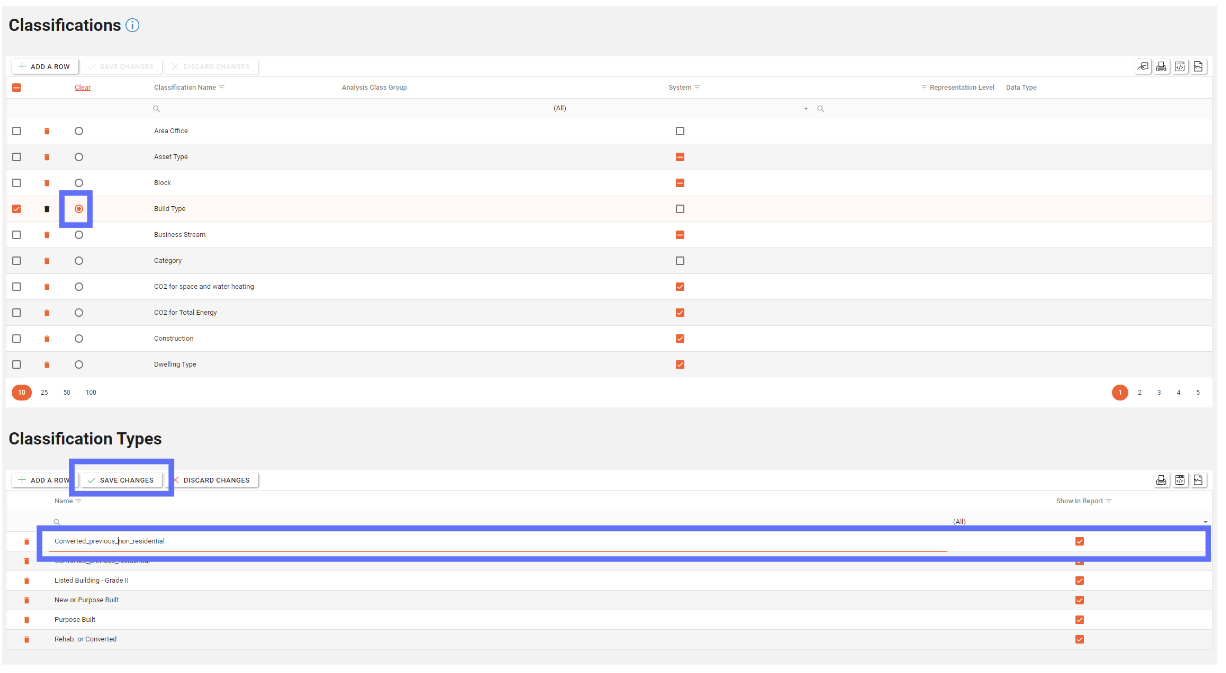Image resolution: width=1226 pixels, height=673 pixels.
Task: Tick the checkbox for Business Stream row
Action: (16, 235)
